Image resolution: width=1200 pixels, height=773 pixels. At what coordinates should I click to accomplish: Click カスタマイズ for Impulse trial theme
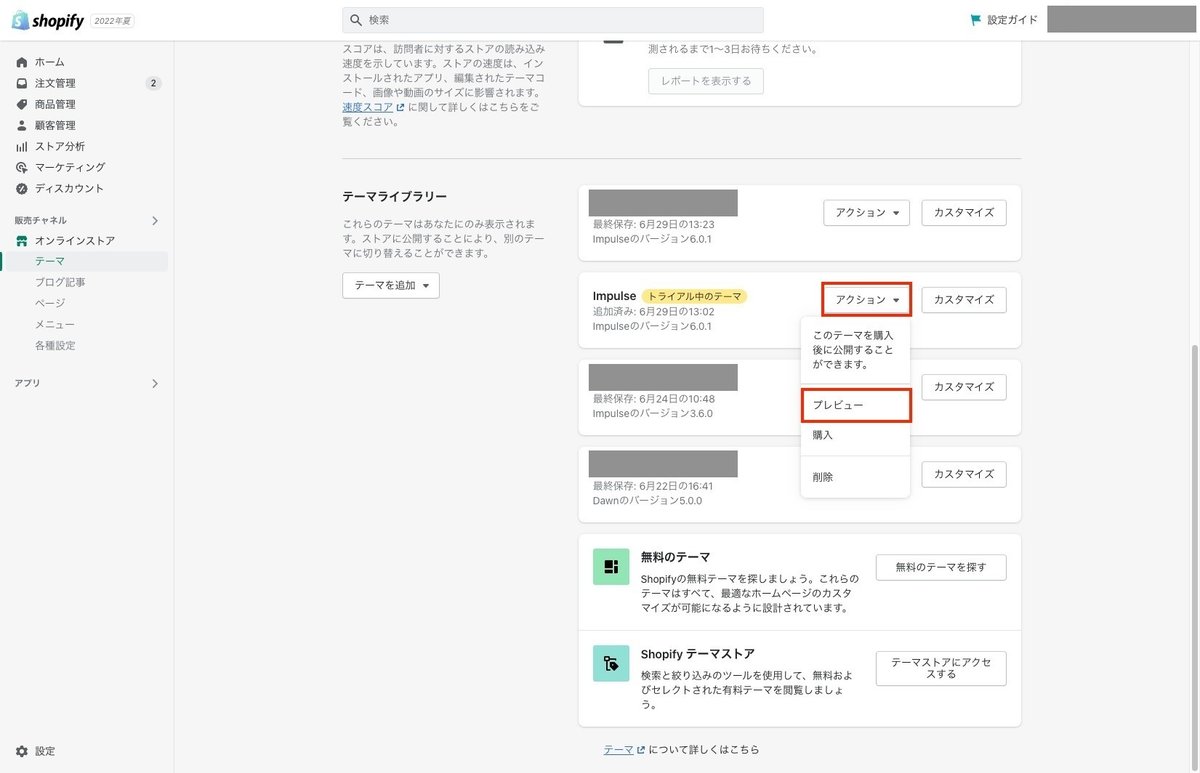click(963, 300)
